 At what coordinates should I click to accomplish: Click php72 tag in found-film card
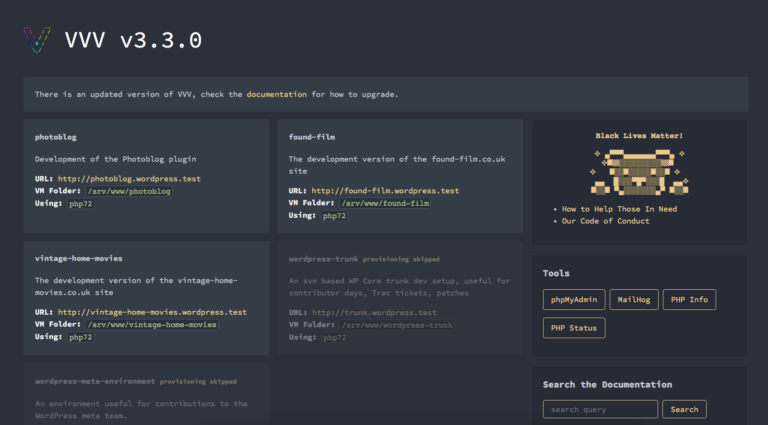pyautogui.click(x=334, y=216)
